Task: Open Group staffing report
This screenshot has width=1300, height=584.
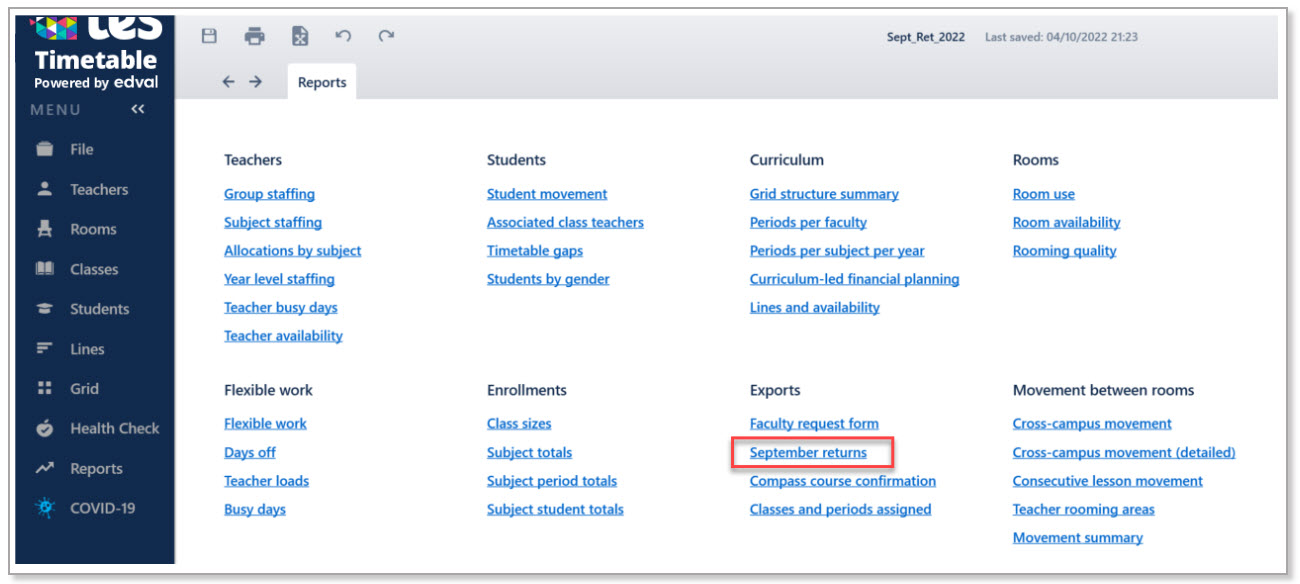Action: (269, 194)
